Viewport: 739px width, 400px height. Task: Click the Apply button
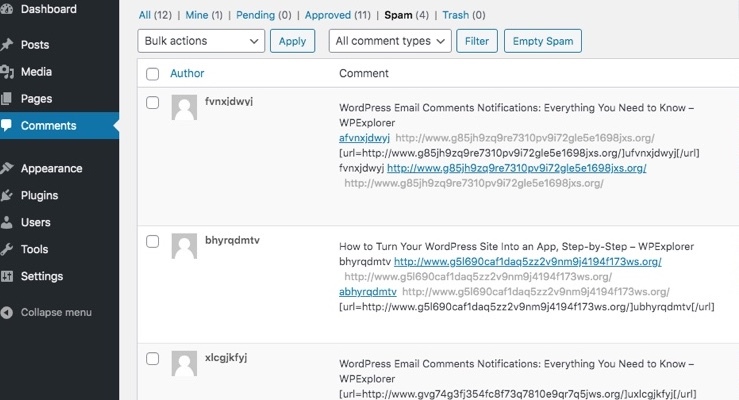[x=292, y=41]
